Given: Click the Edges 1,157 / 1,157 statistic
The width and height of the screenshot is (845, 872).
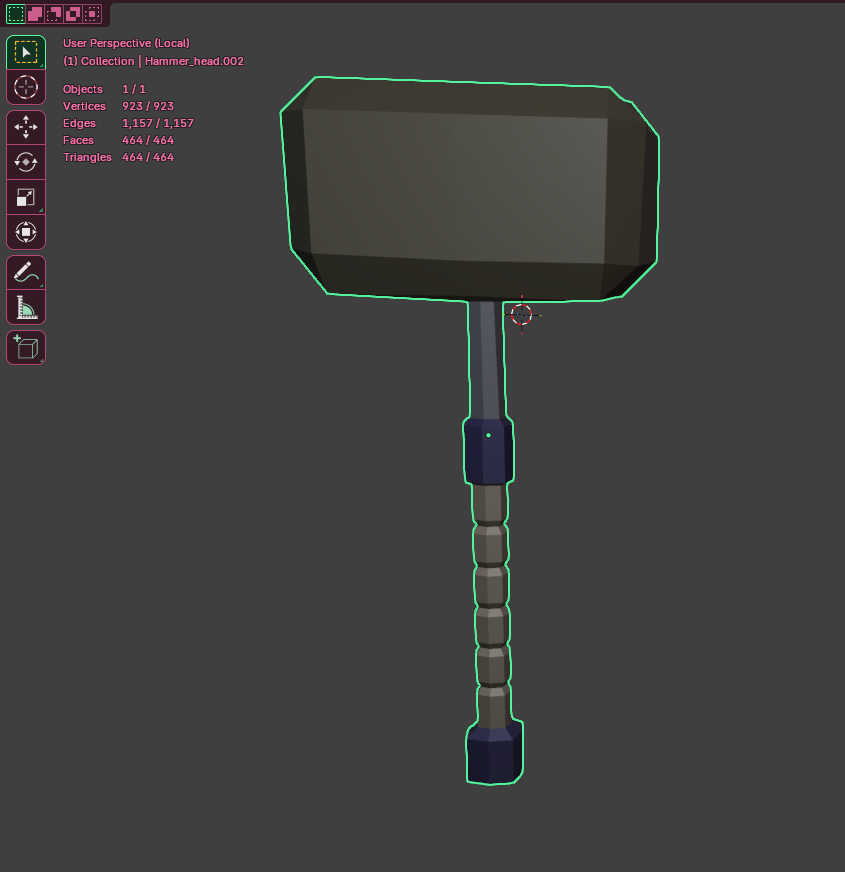Looking at the screenshot, I should point(129,123).
